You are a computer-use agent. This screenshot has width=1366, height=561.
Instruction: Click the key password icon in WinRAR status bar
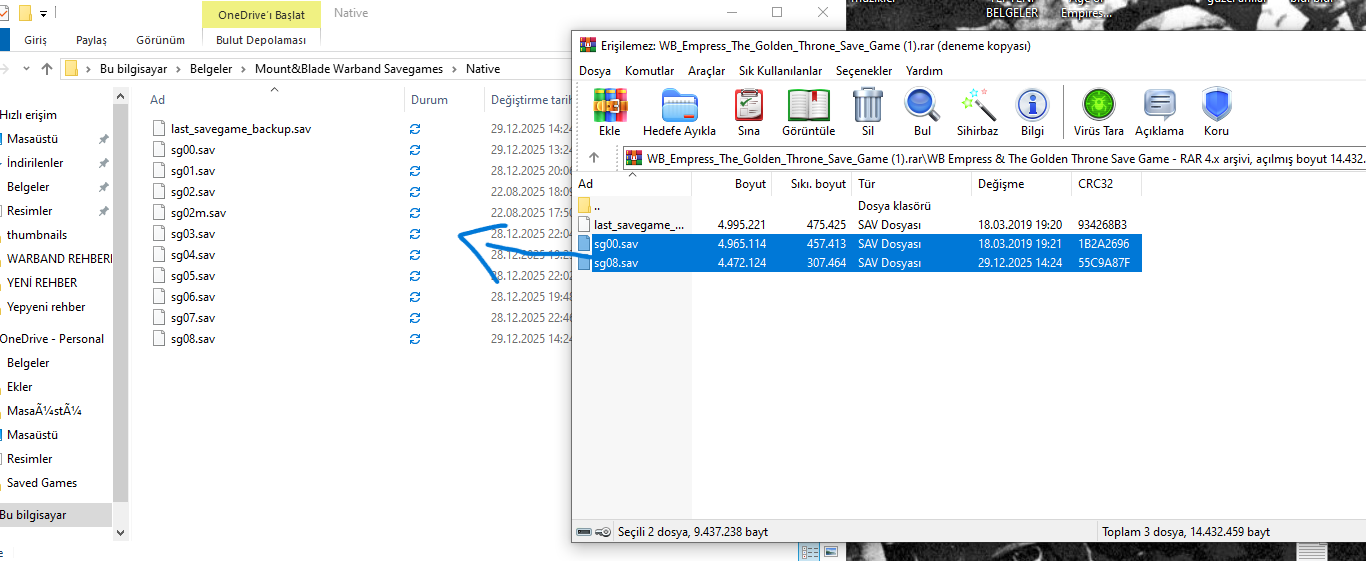coord(603,532)
